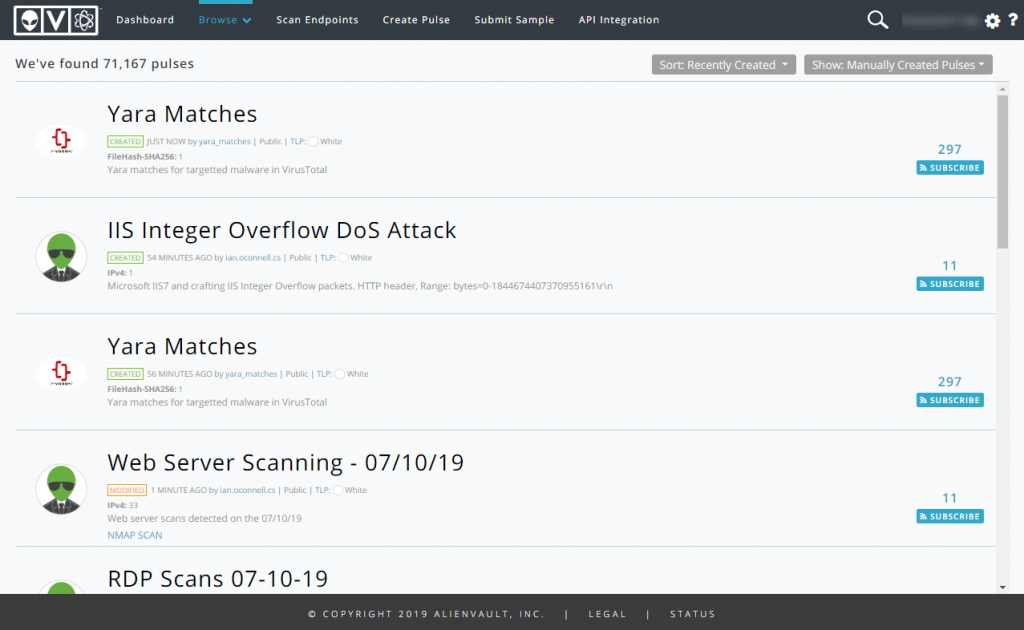Image resolution: width=1024 pixels, height=630 pixels.
Task: Click the NMAP SCAN tag
Action: [135, 535]
